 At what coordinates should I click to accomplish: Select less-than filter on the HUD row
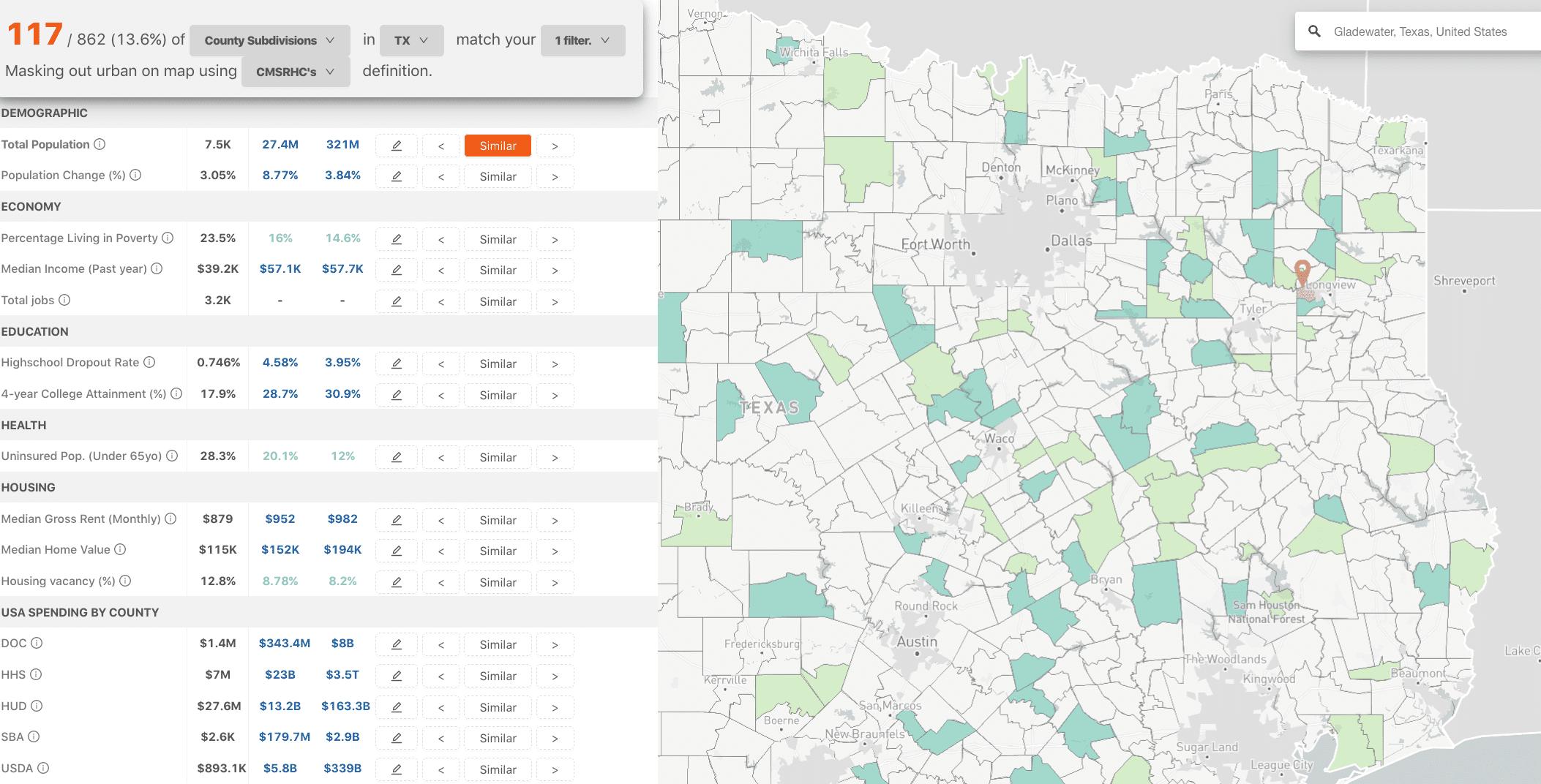click(441, 707)
